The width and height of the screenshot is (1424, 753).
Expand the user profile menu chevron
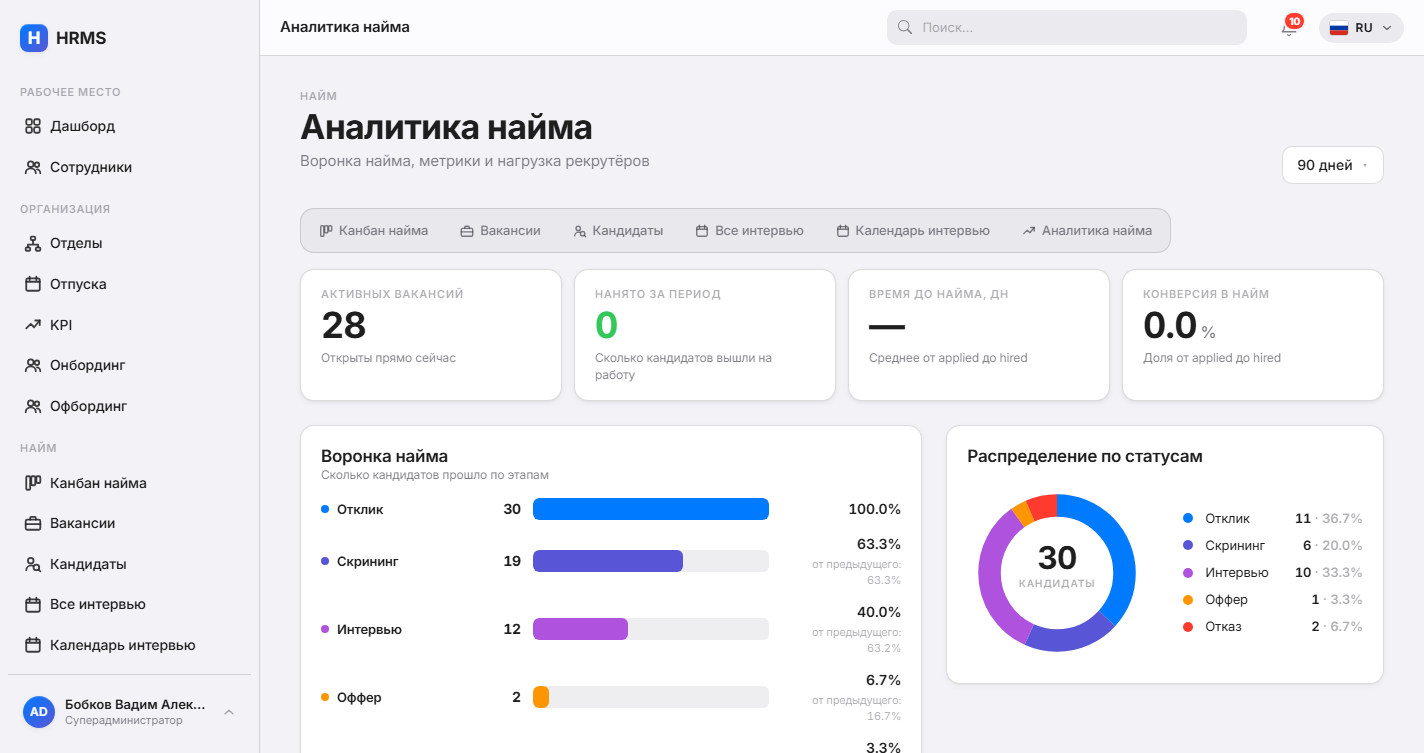click(229, 712)
